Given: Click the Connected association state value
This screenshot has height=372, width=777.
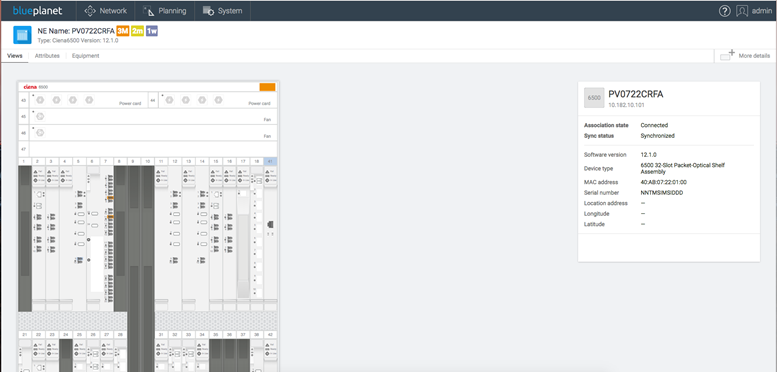Looking at the screenshot, I should tap(654, 125).
